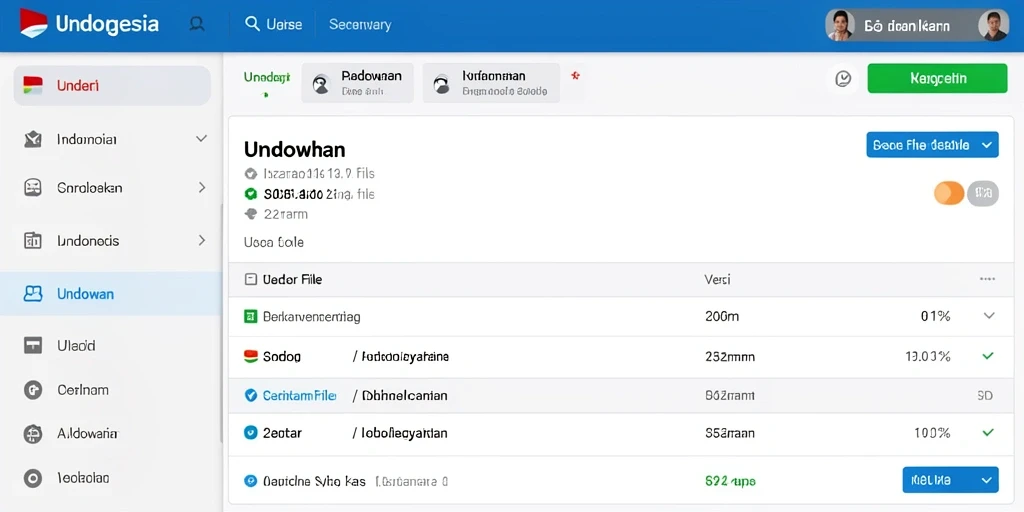Expand the Indomoiai sidebar chevron
The width and height of the screenshot is (1024, 512).
click(201, 138)
